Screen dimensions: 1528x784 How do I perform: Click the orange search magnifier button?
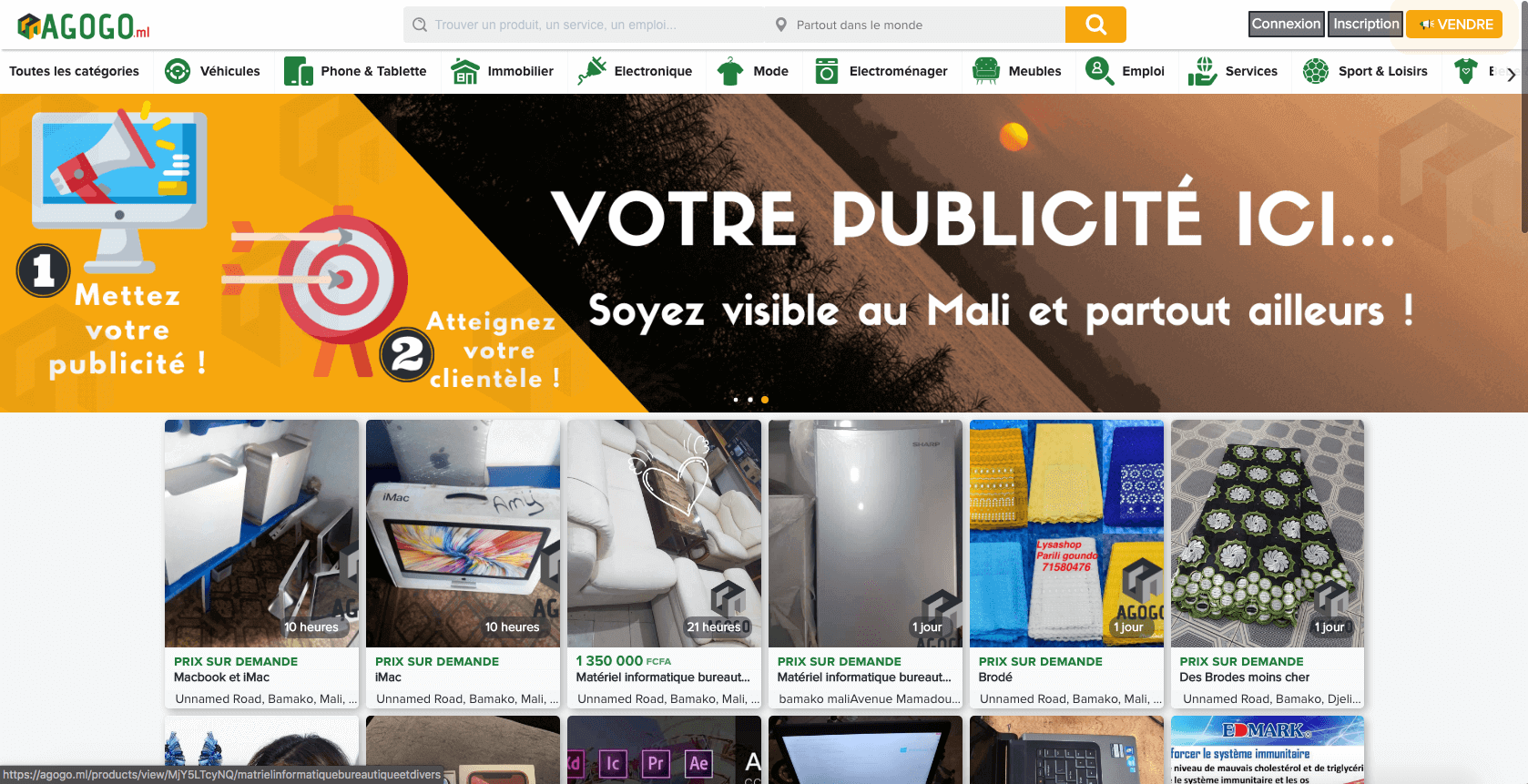pyautogui.click(x=1095, y=25)
